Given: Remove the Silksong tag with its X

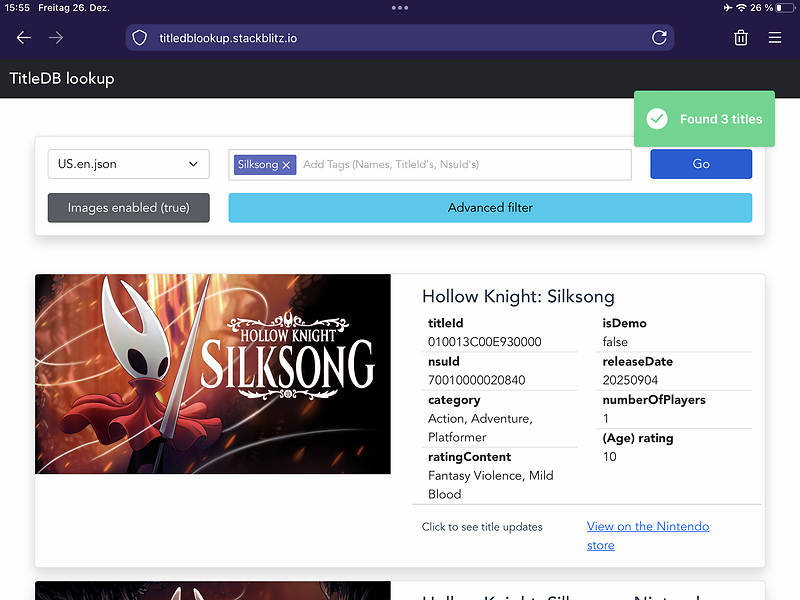Looking at the screenshot, I should click(x=286, y=165).
